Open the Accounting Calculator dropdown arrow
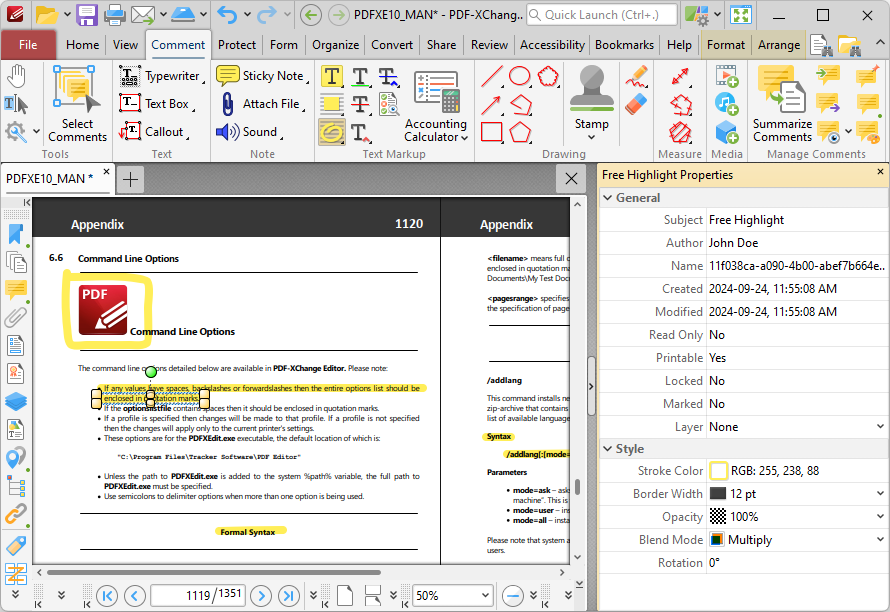Image resolution: width=890 pixels, height=612 pixels. coord(464,137)
